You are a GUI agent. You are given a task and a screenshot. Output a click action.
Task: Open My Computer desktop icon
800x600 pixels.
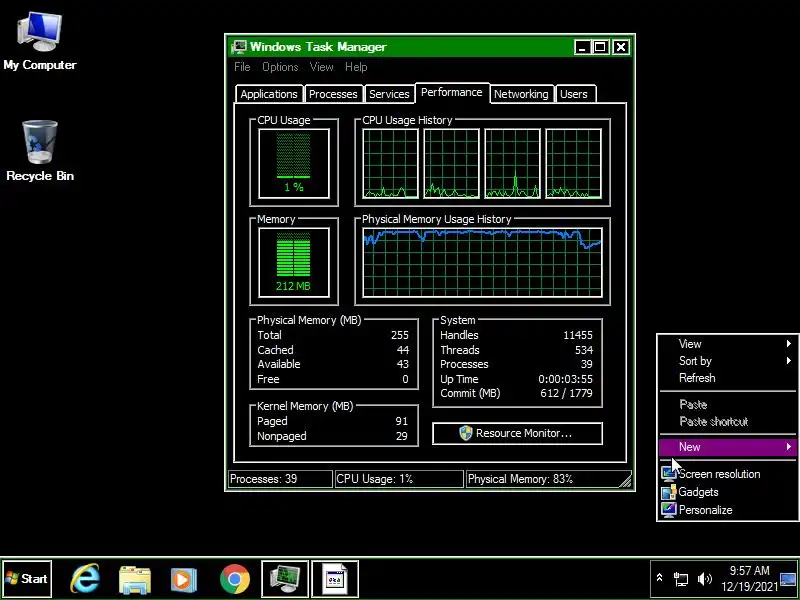[x=40, y=42]
